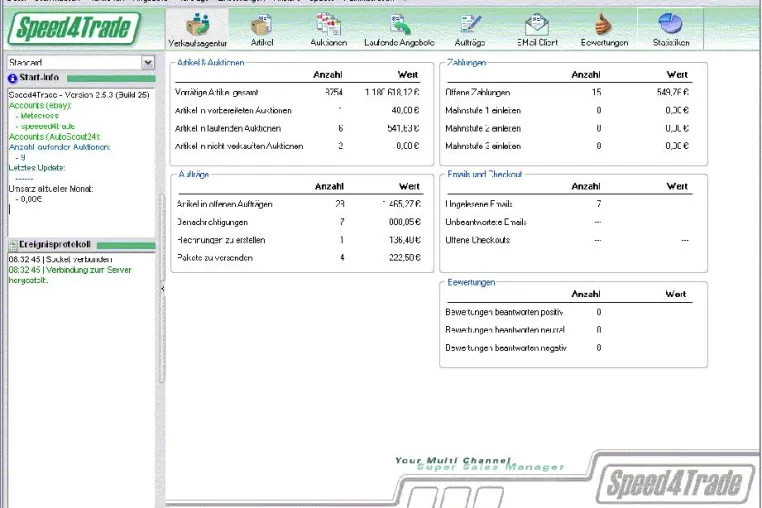The image size is (762, 508).
Task: Select Artikel in offenen Aufträgen row
Action: pyautogui.click(x=298, y=204)
